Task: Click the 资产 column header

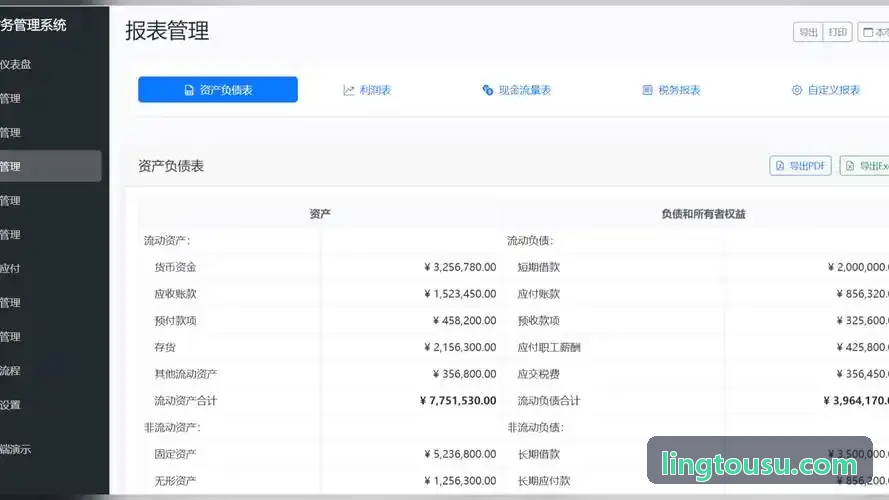Action: pyautogui.click(x=320, y=214)
